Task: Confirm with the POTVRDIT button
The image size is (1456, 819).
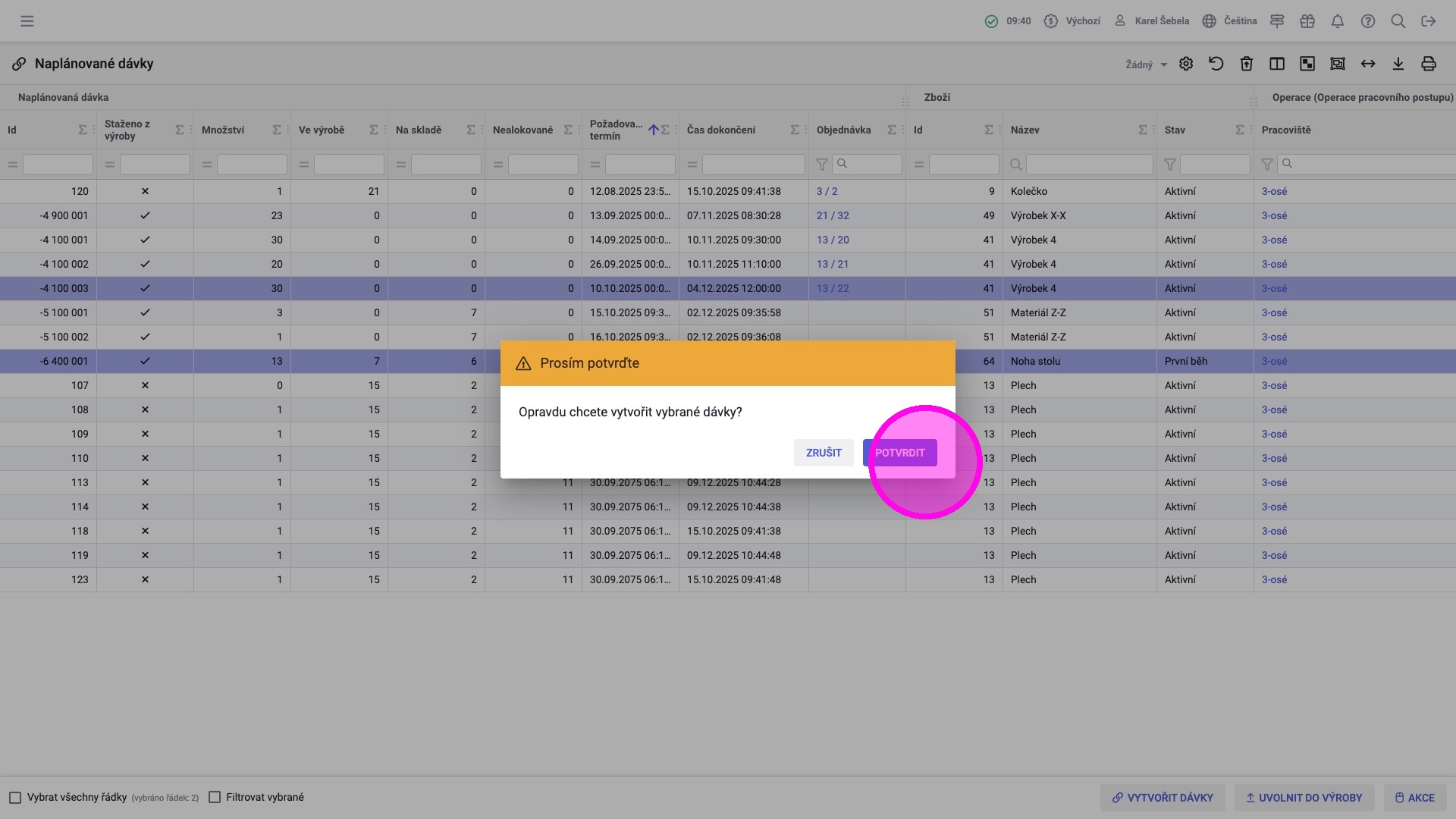Action: (899, 453)
